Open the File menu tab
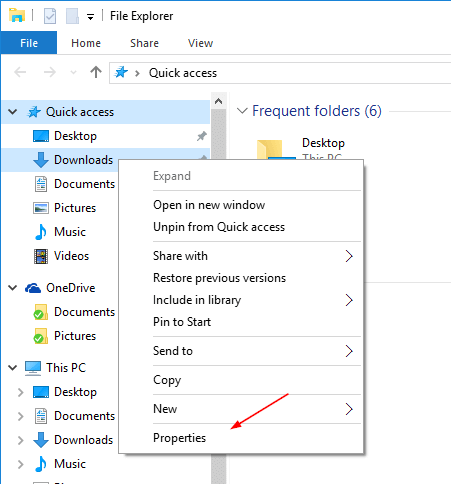The height and width of the screenshot is (484, 451). point(29,43)
